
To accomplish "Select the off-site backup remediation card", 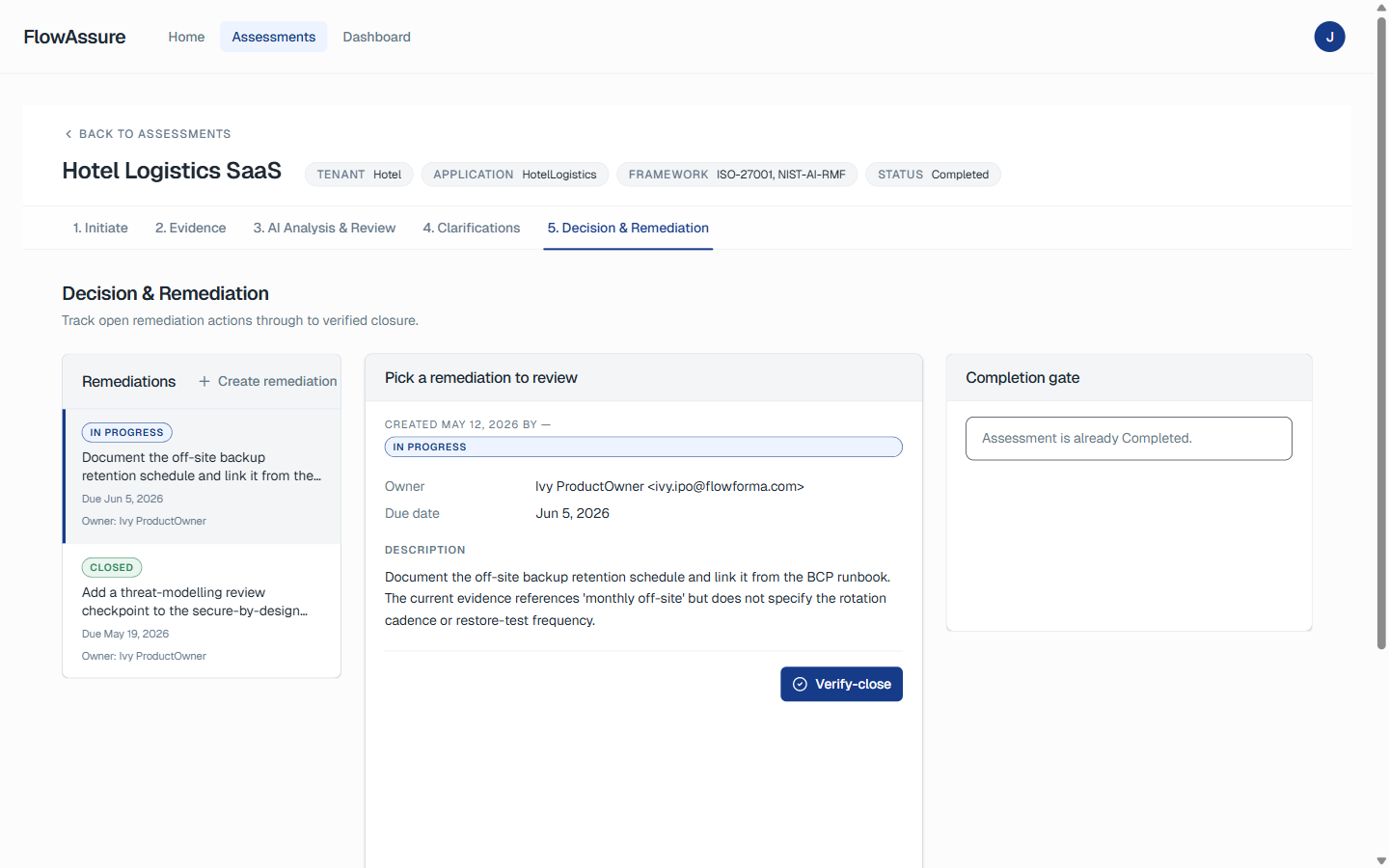I will (202, 476).
